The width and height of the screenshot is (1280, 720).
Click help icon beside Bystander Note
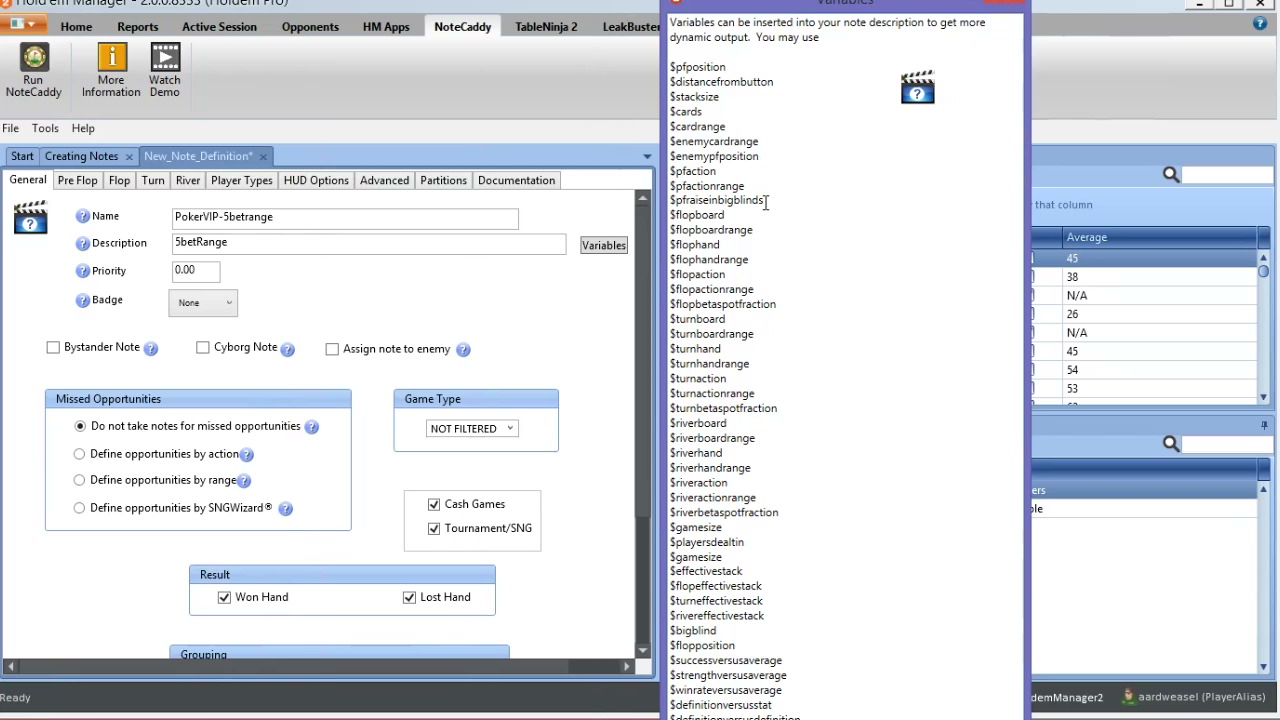pos(151,349)
